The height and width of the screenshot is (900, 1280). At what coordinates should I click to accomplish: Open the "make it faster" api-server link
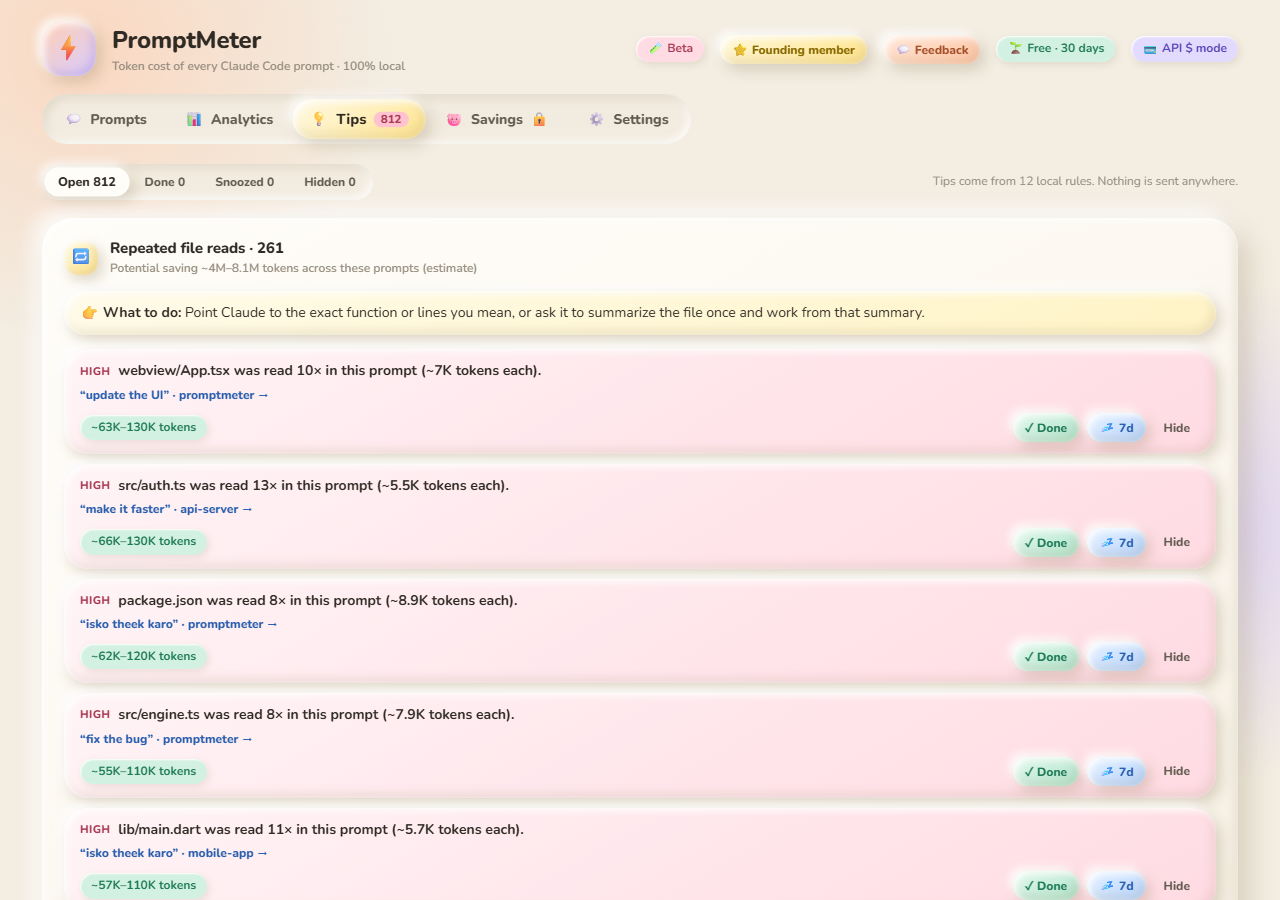pyautogui.click(x=167, y=509)
